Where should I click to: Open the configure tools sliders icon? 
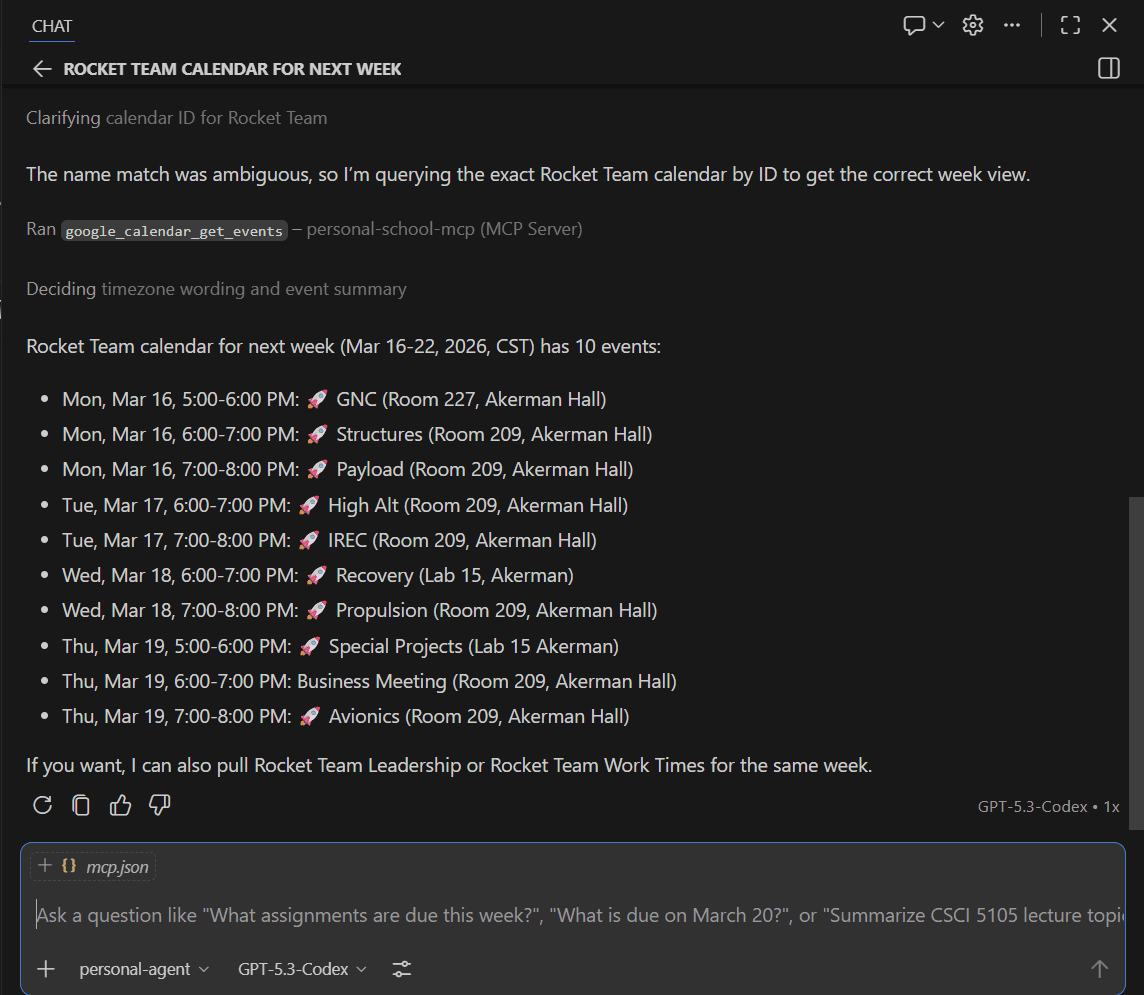(x=402, y=969)
